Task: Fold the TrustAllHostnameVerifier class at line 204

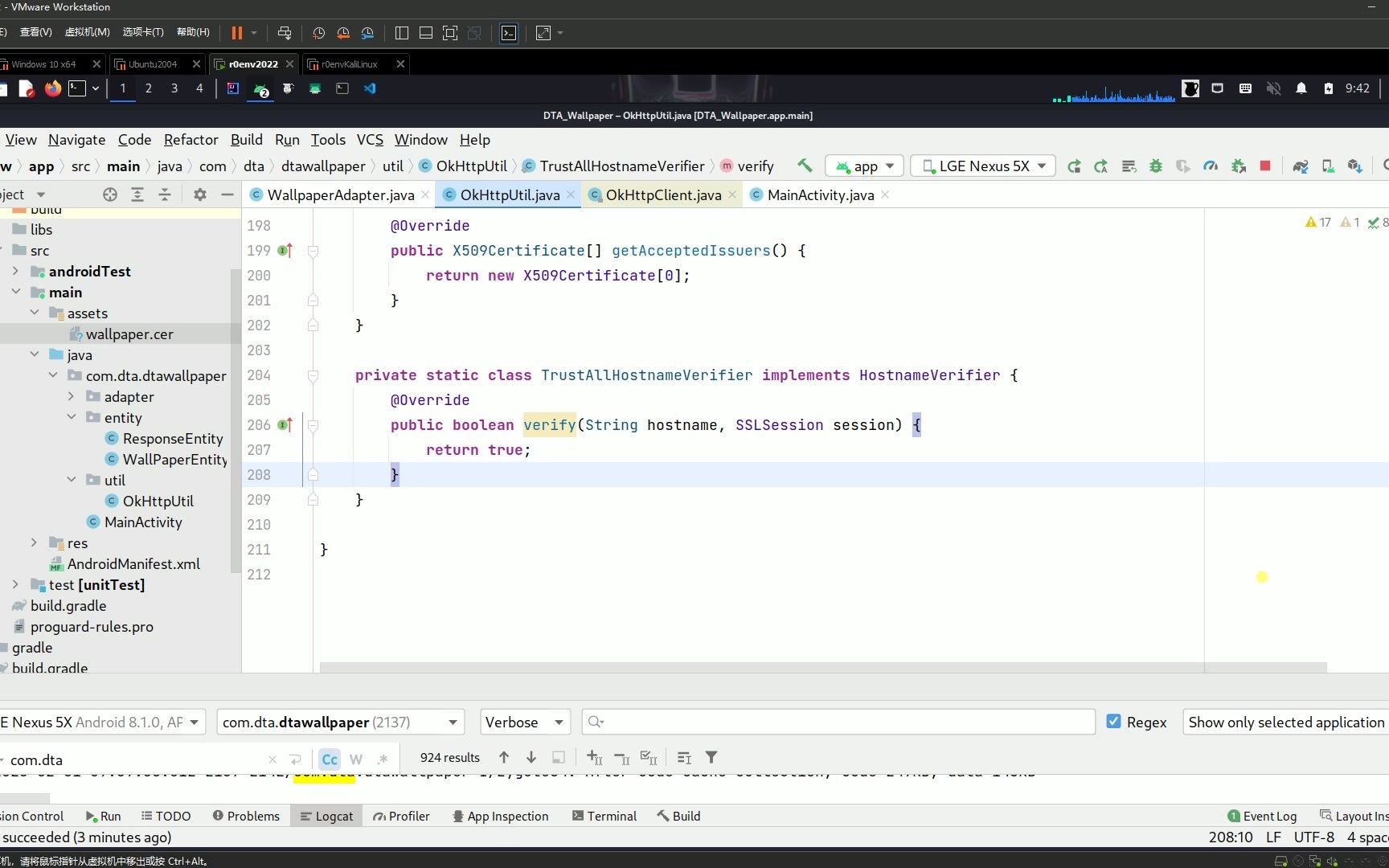Action: [x=313, y=375]
